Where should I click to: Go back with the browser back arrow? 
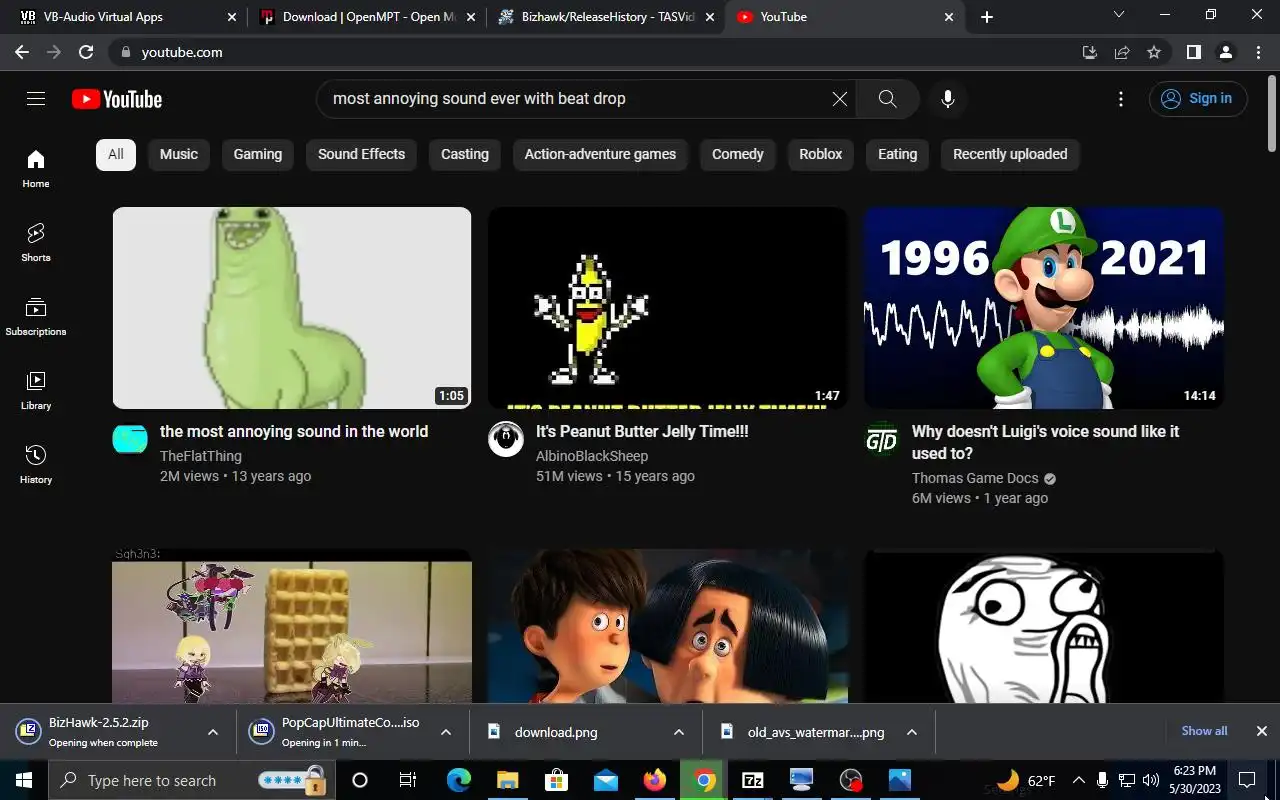click(22, 52)
